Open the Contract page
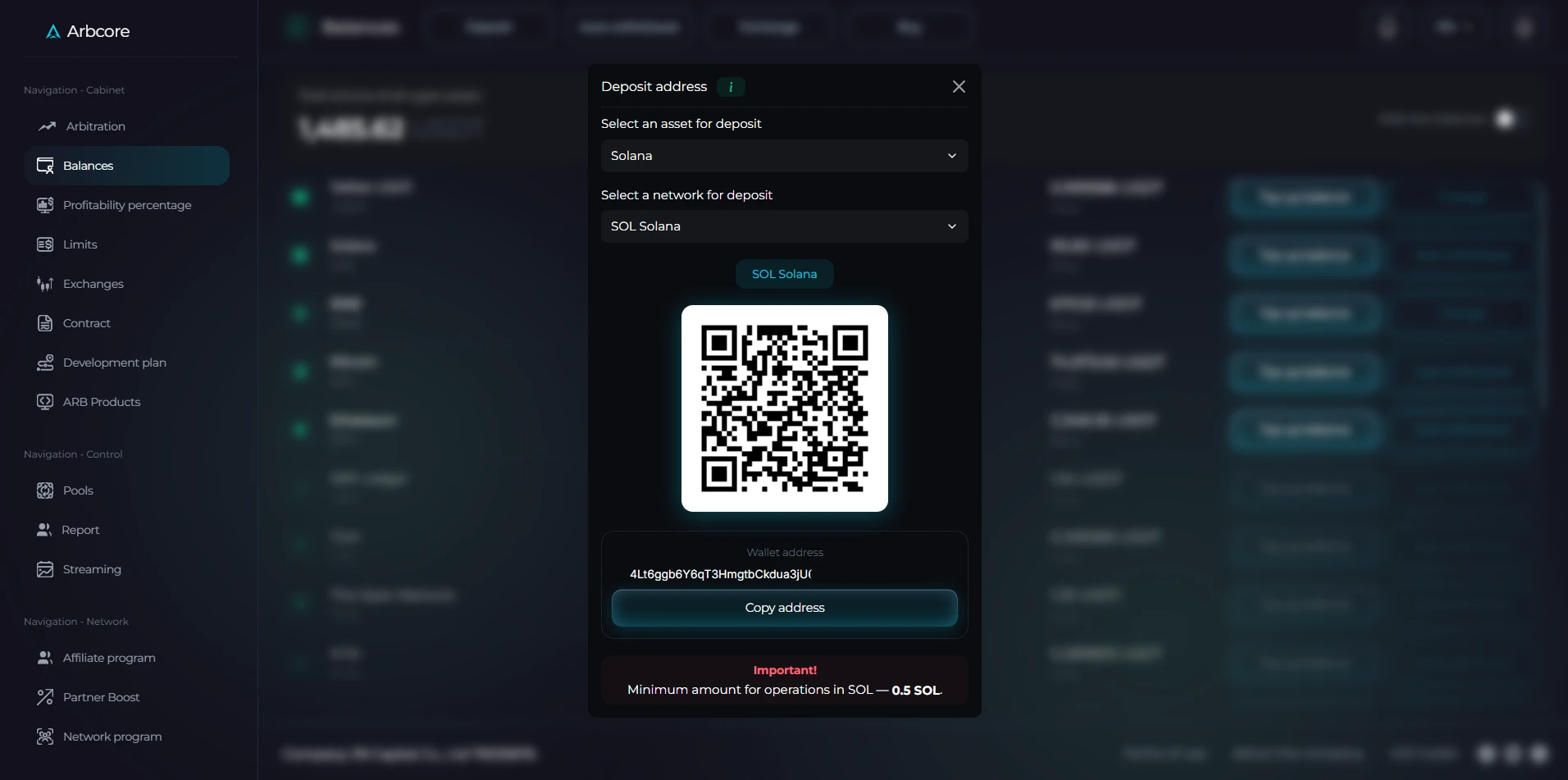 [87, 323]
